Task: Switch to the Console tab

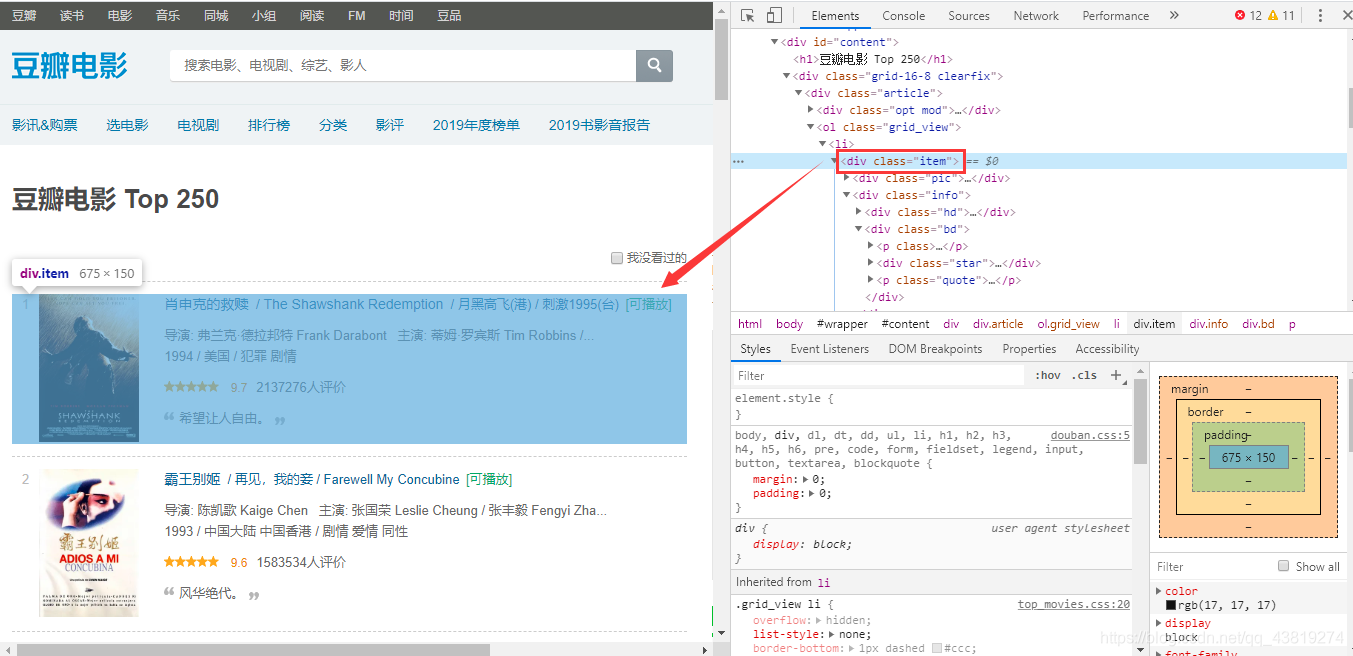Action: click(903, 15)
